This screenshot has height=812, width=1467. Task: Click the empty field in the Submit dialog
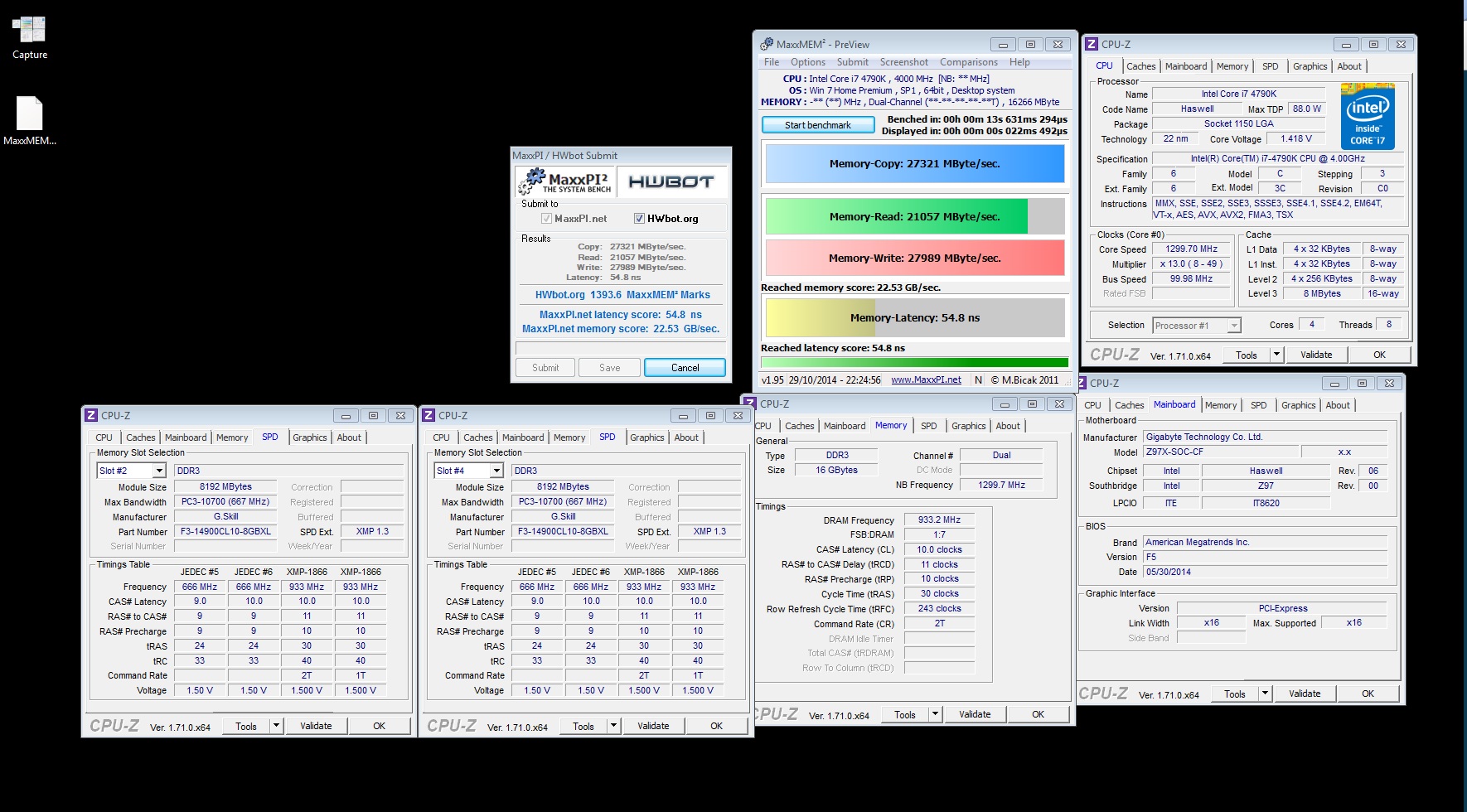620,348
